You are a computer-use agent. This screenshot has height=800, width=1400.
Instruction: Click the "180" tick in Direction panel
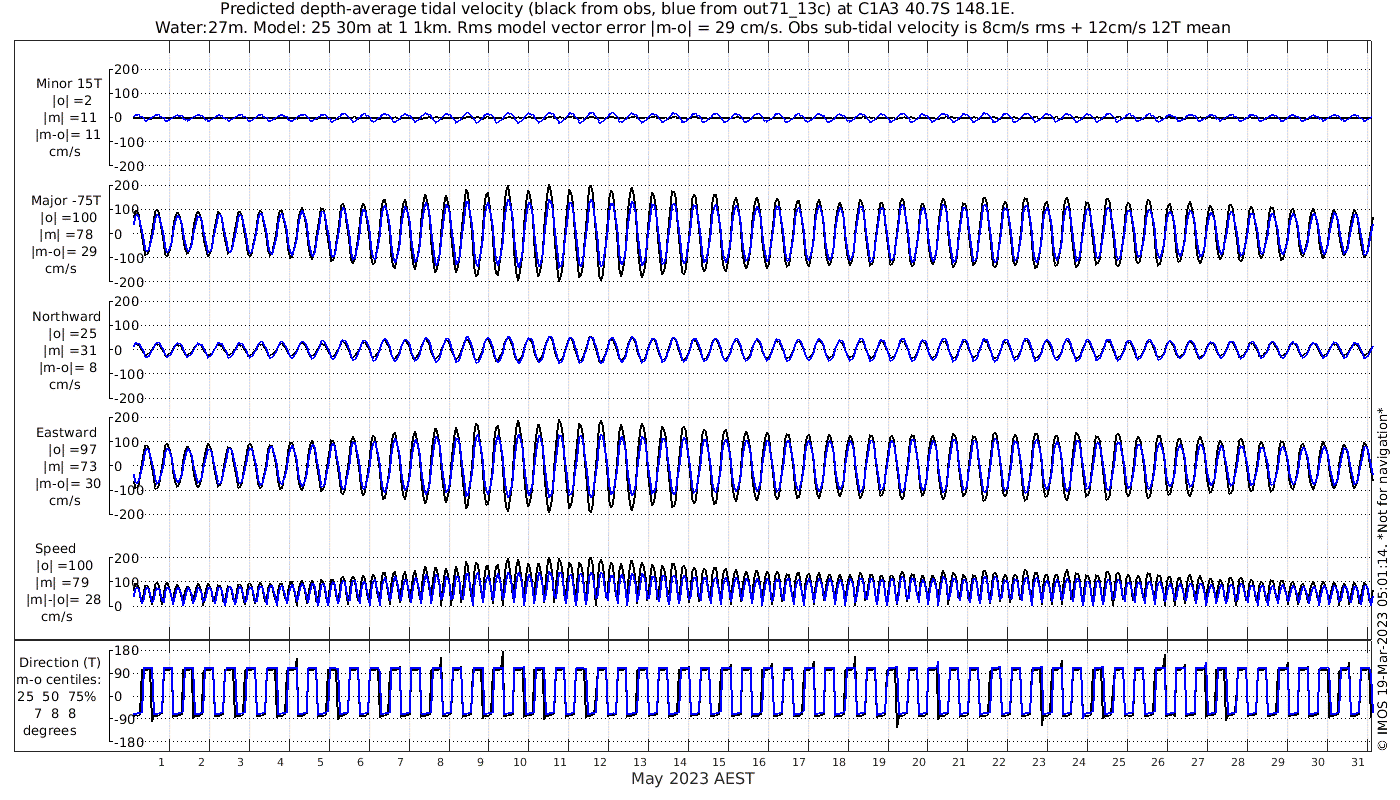click(126, 650)
